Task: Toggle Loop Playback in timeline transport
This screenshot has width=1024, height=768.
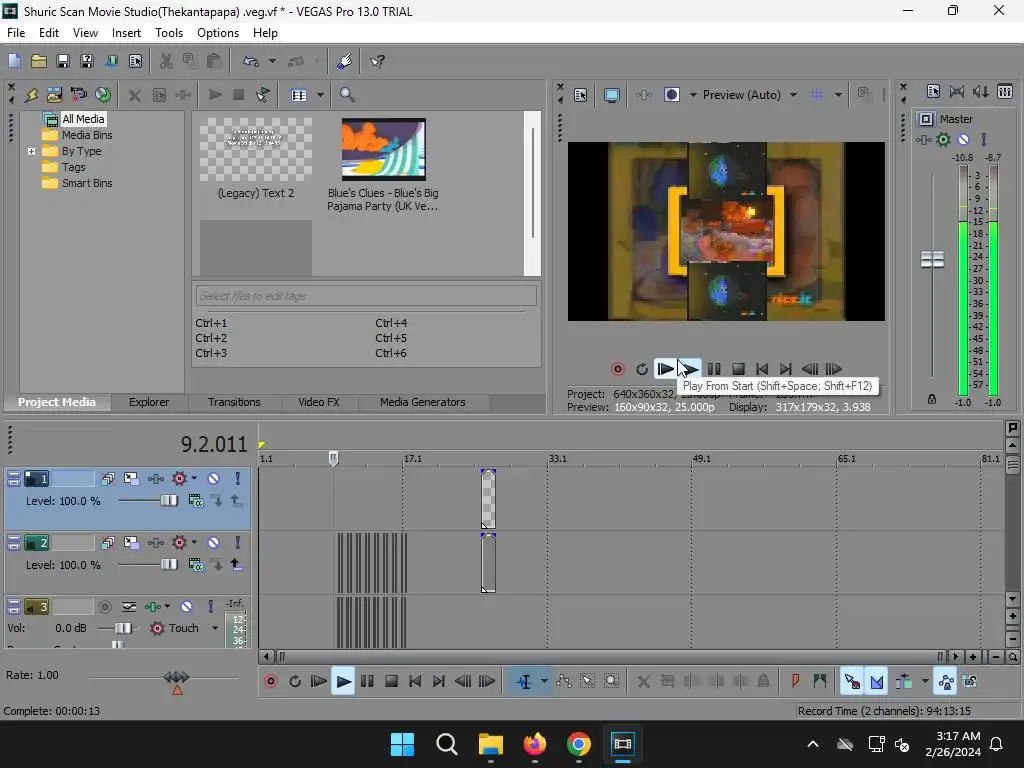Action: point(295,681)
